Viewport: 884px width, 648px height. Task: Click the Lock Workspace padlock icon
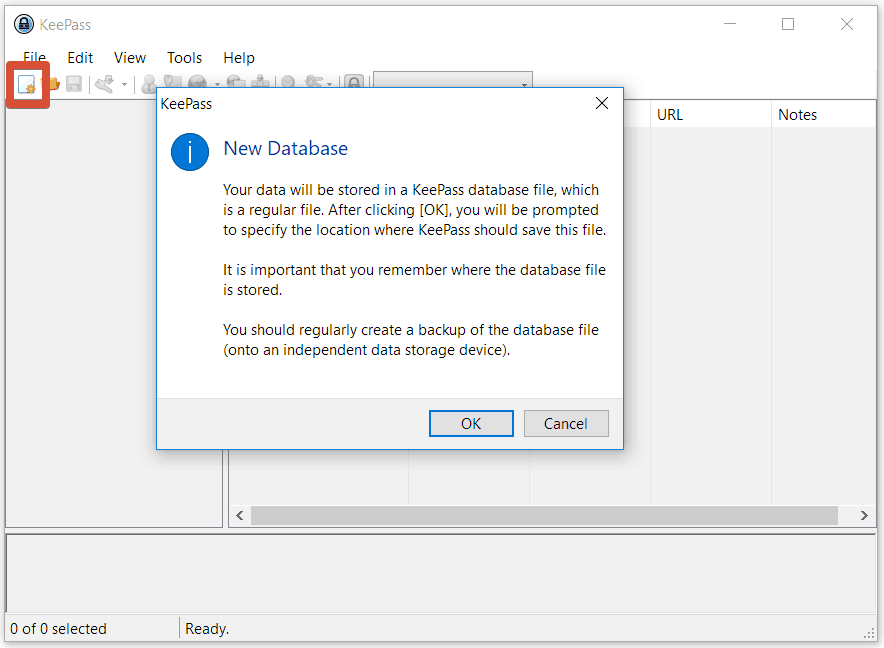(354, 82)
